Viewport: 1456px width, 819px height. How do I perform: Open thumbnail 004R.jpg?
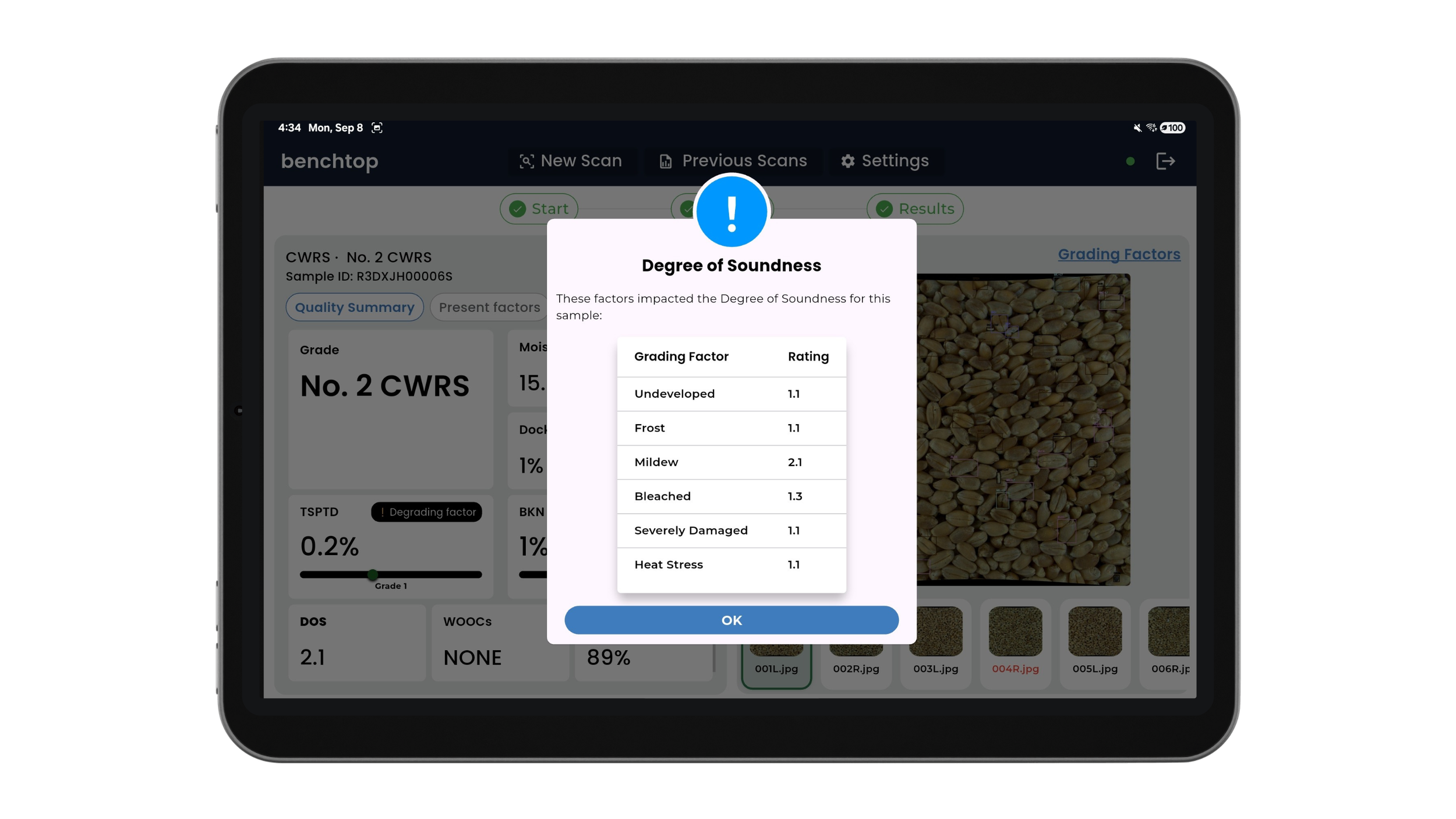pos(1015,644)
